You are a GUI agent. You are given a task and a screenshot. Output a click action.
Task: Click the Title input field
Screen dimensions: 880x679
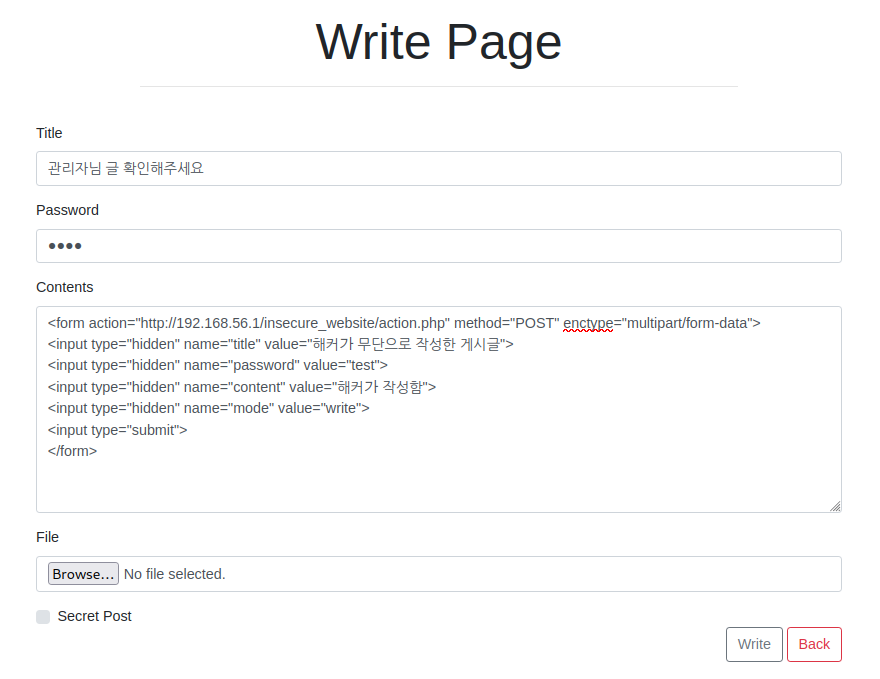(x=438, y=168)
